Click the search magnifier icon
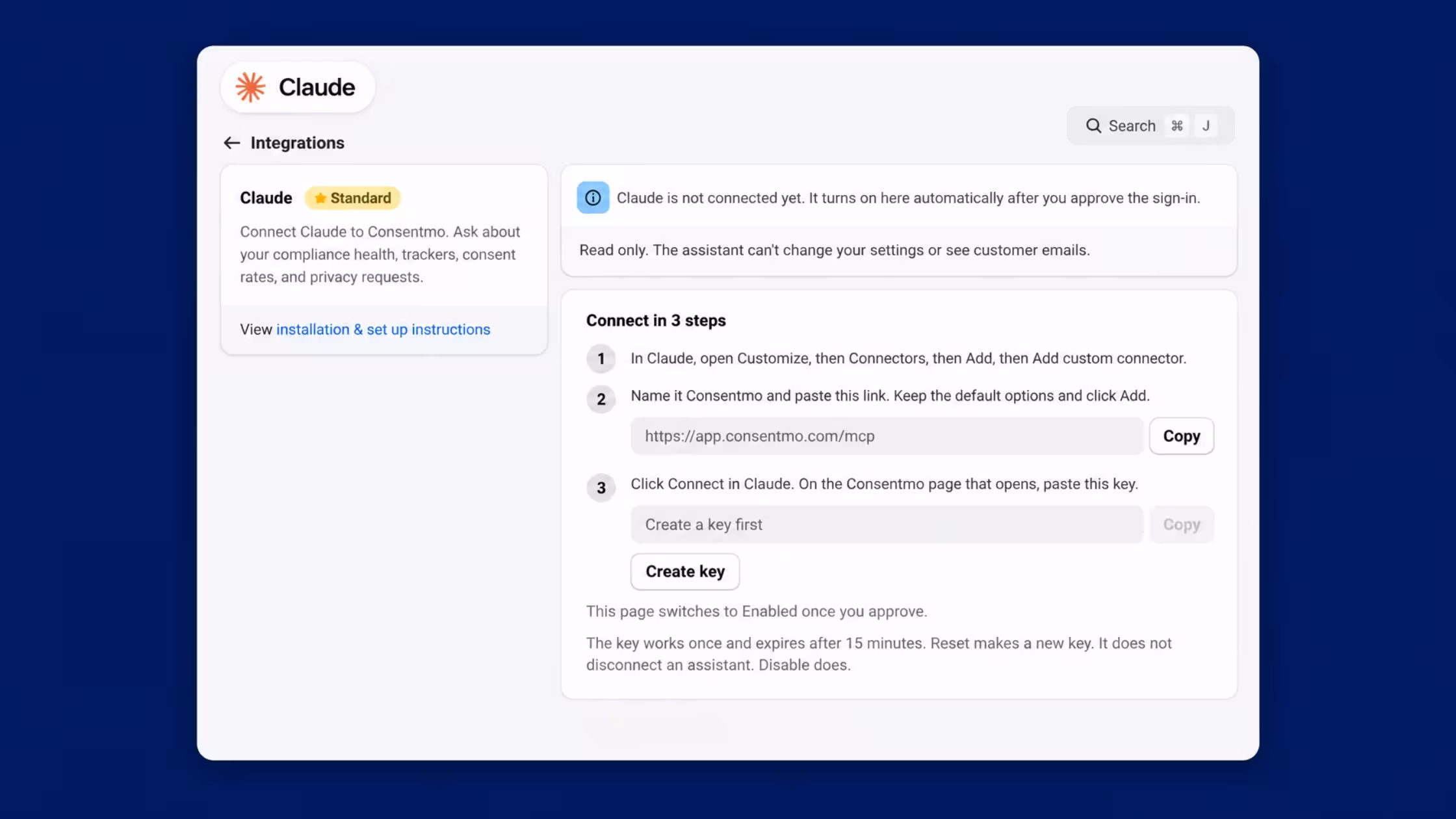The height and width of the screenshot is (819, 1456). pos(1093,125)
